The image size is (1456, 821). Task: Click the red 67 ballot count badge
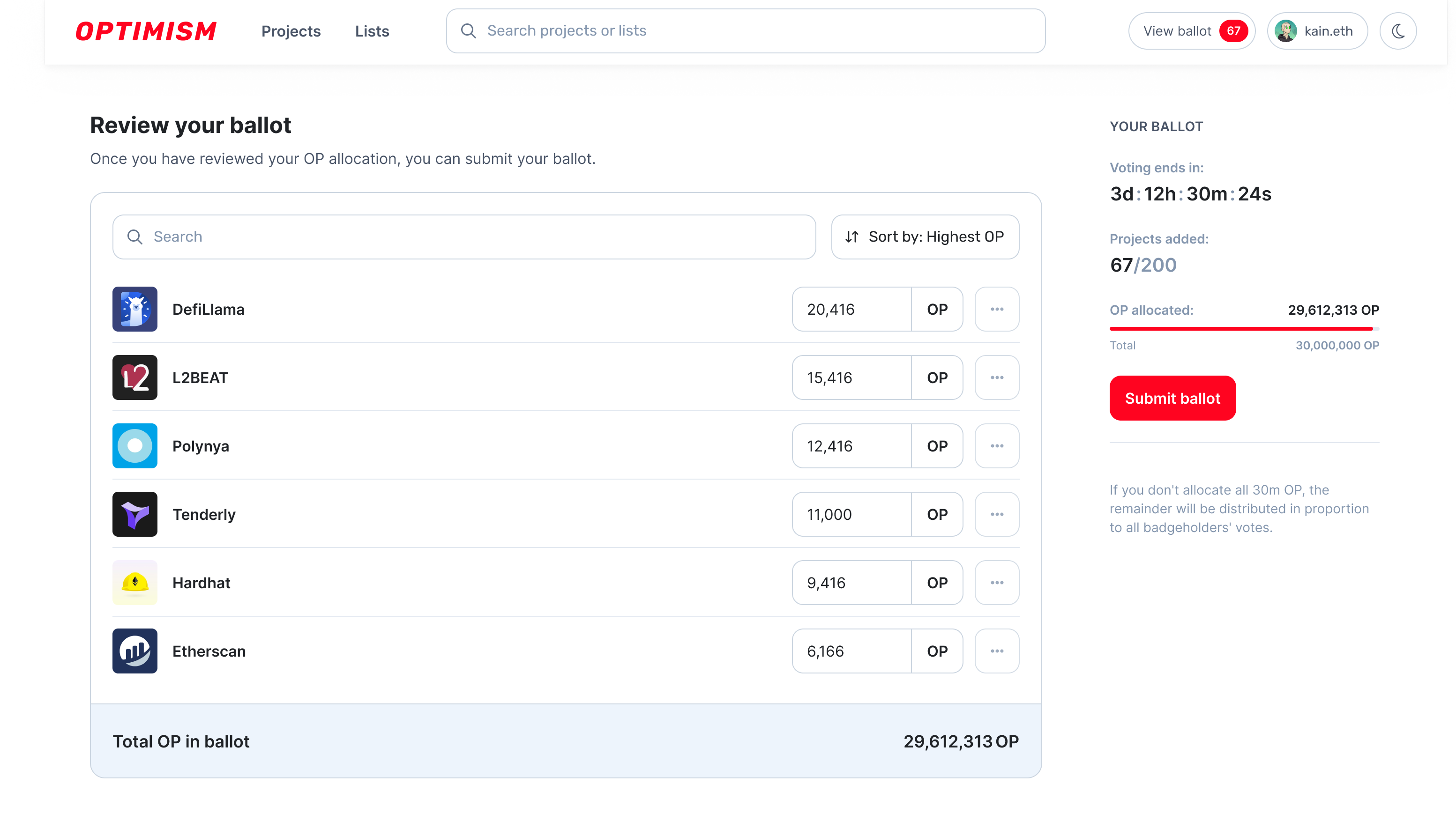1233,31
